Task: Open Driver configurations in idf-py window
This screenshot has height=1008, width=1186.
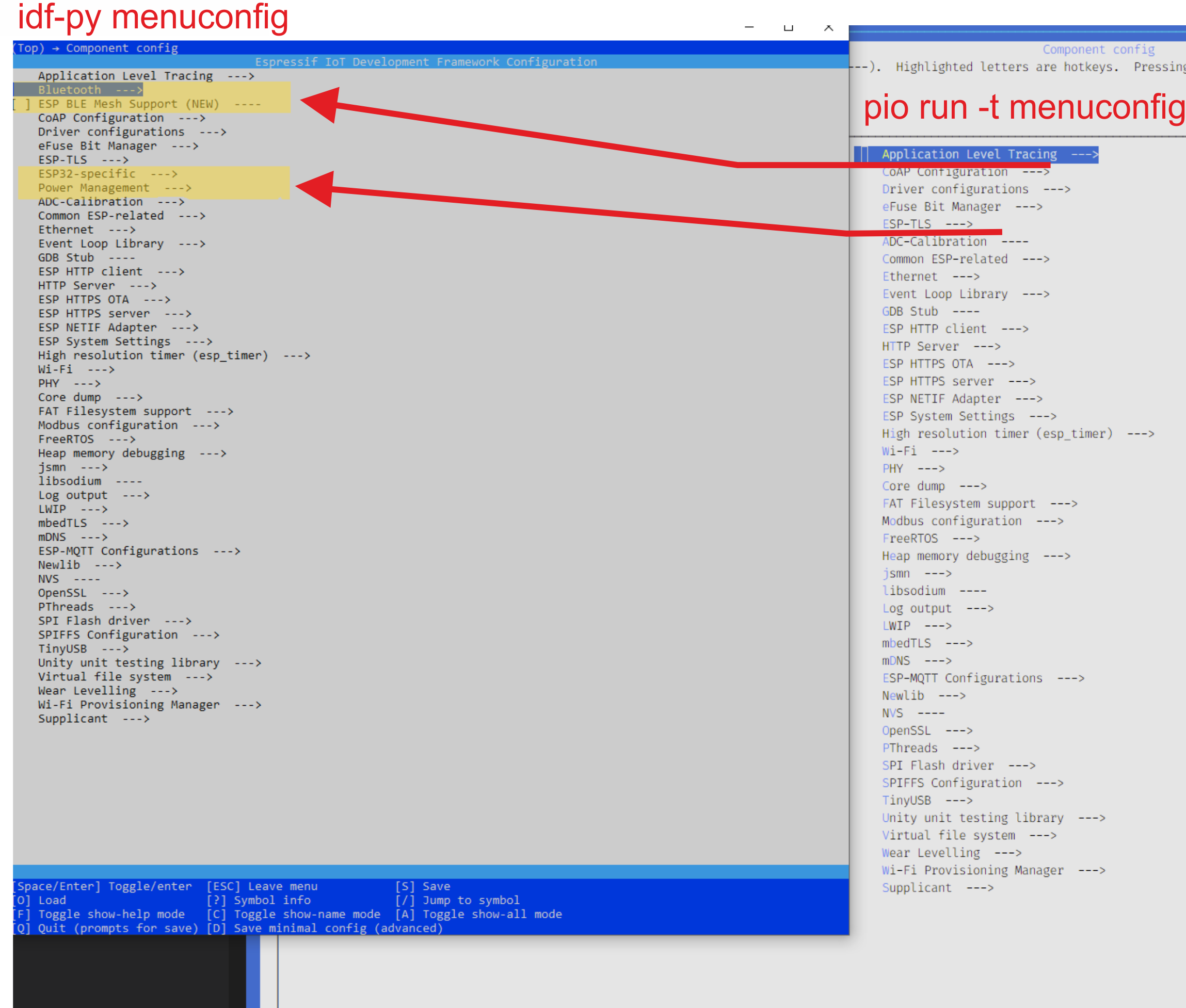Action: 132,132
